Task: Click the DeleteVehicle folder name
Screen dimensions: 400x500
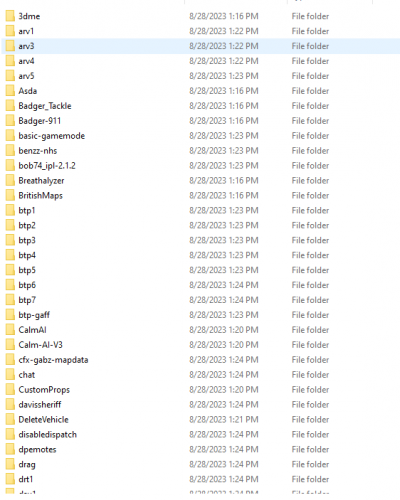Action: [x=43, y=419]
